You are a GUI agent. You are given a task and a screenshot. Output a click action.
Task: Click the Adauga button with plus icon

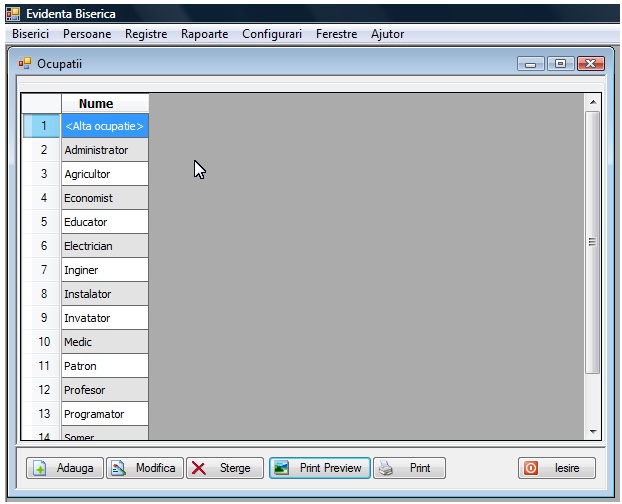point(65,468)
